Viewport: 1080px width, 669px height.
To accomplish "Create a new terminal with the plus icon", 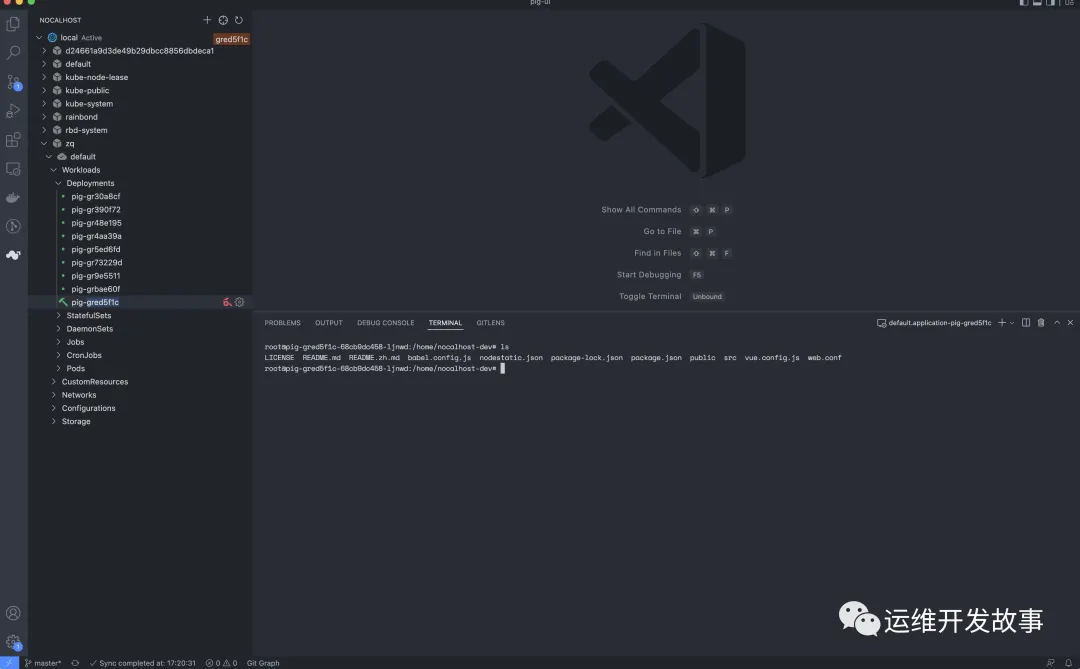I will [1002, 322].
